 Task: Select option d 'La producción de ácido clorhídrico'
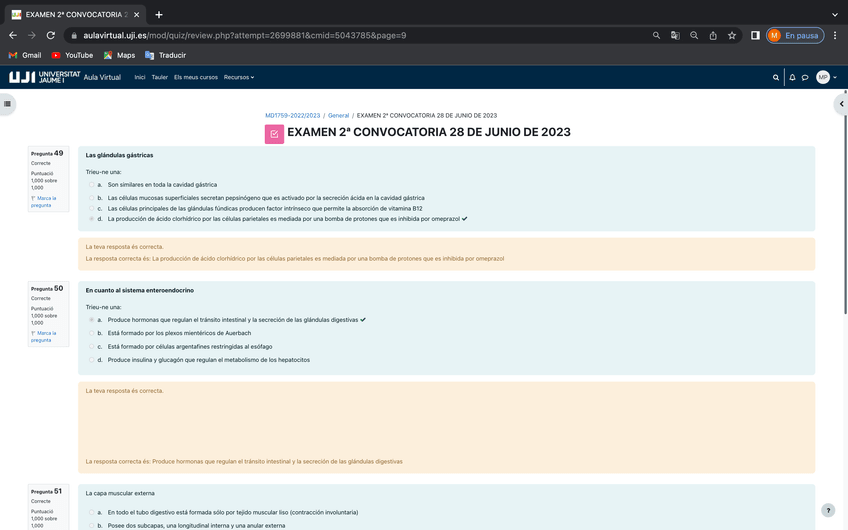pyautogui.click(x=91, y=219)
